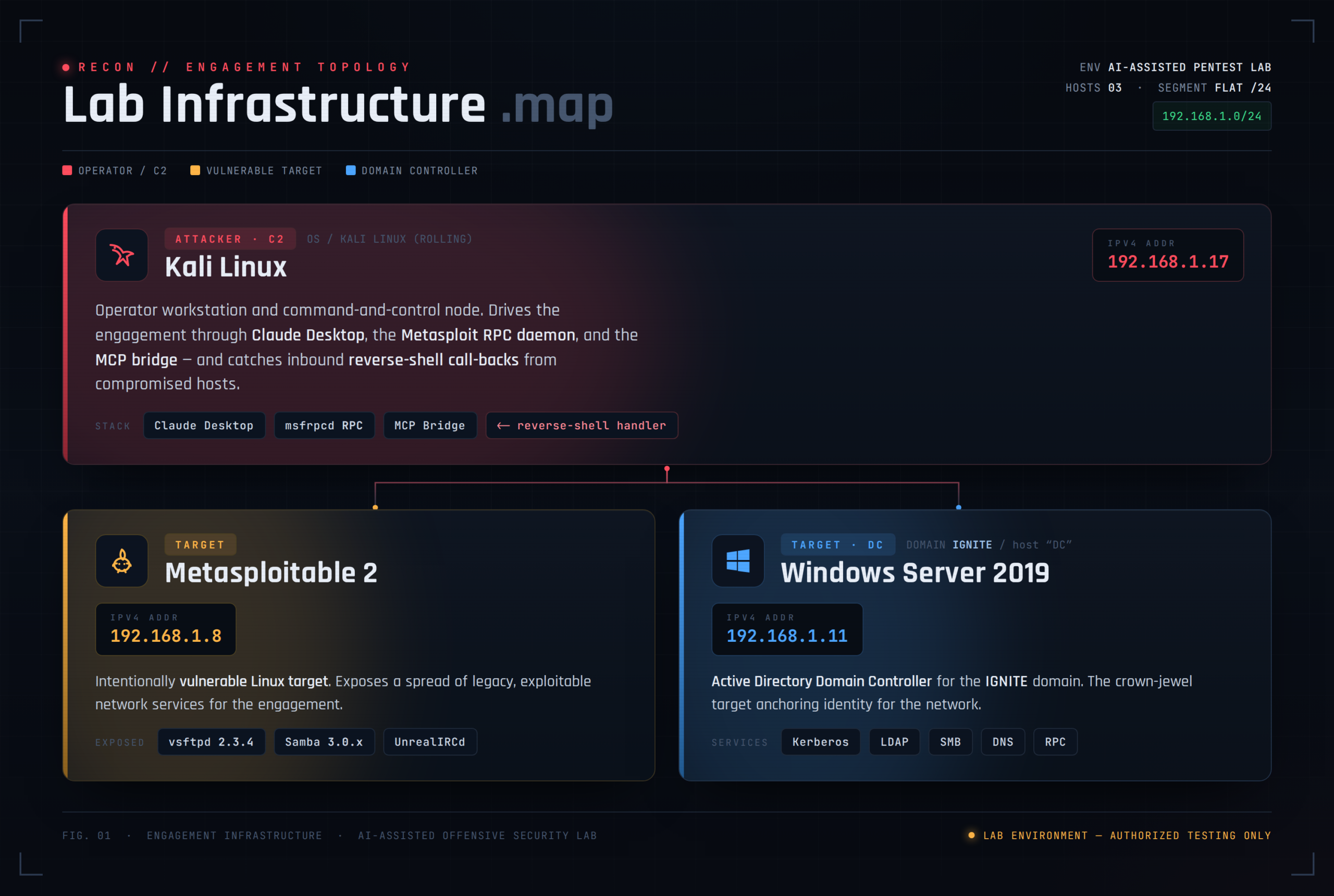Screen dimensions: 1334x896
Task: Click the Metasploitable 2 host icon
Action: 122,561
